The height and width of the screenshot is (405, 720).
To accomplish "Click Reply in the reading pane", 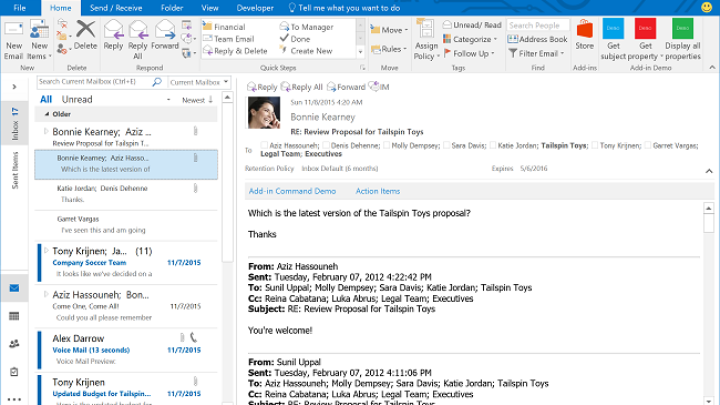I will [262, 87].
